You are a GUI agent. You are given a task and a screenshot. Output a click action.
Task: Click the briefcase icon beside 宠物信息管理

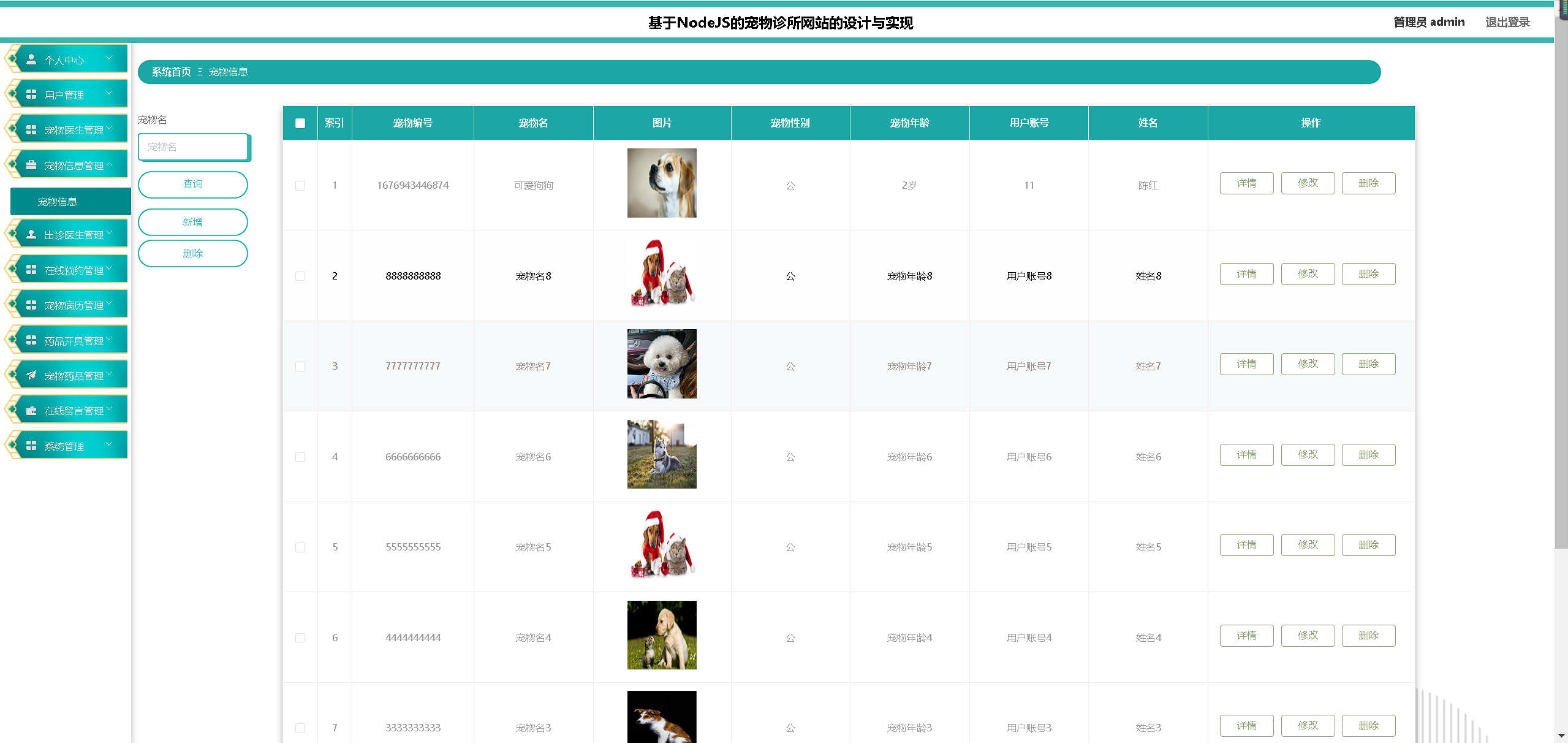coord(31,165)
